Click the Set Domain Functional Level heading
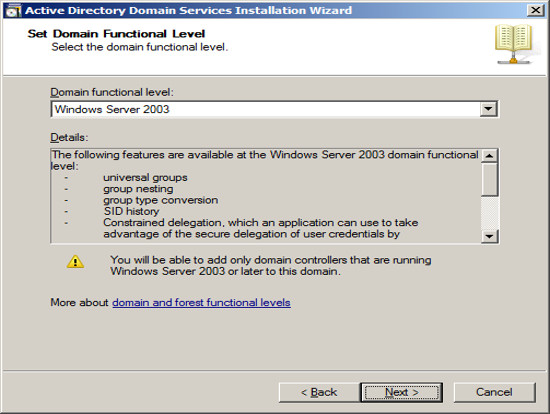The height and width of the screenshot is (414, 550). [116, 34]
